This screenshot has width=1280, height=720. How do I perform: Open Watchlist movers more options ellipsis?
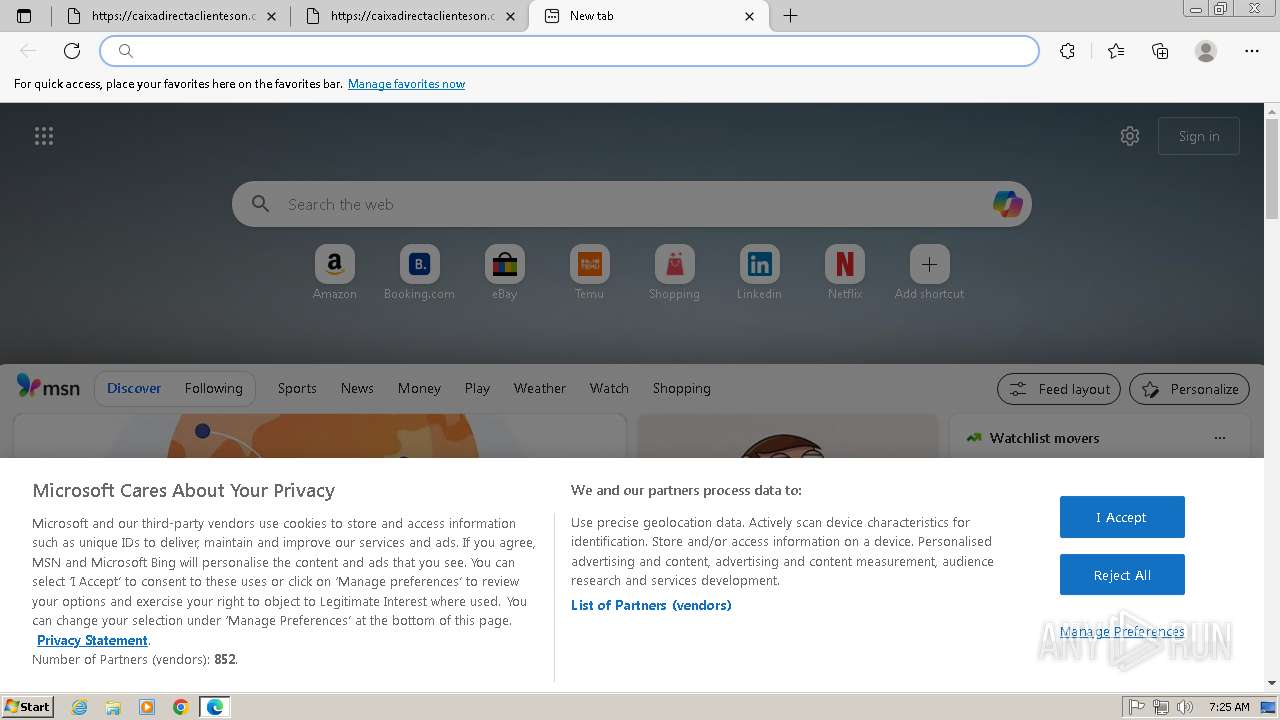pyautogui.click(x=1219, y=438)
